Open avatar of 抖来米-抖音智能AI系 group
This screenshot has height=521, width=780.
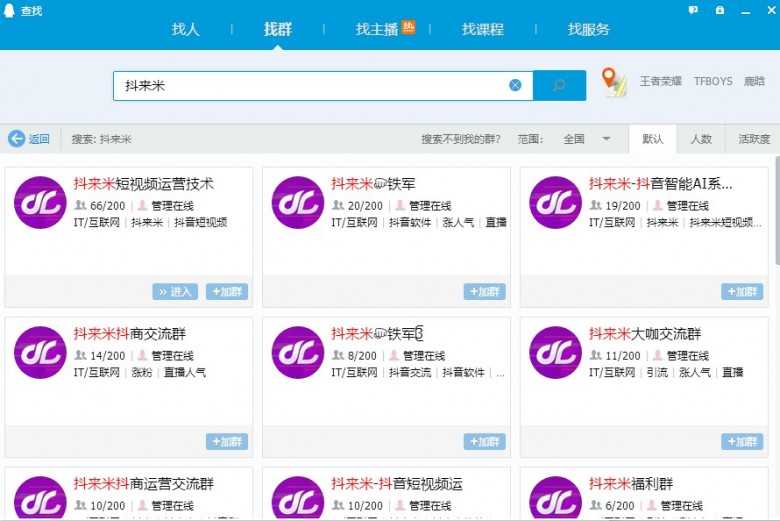click(556, 203)
